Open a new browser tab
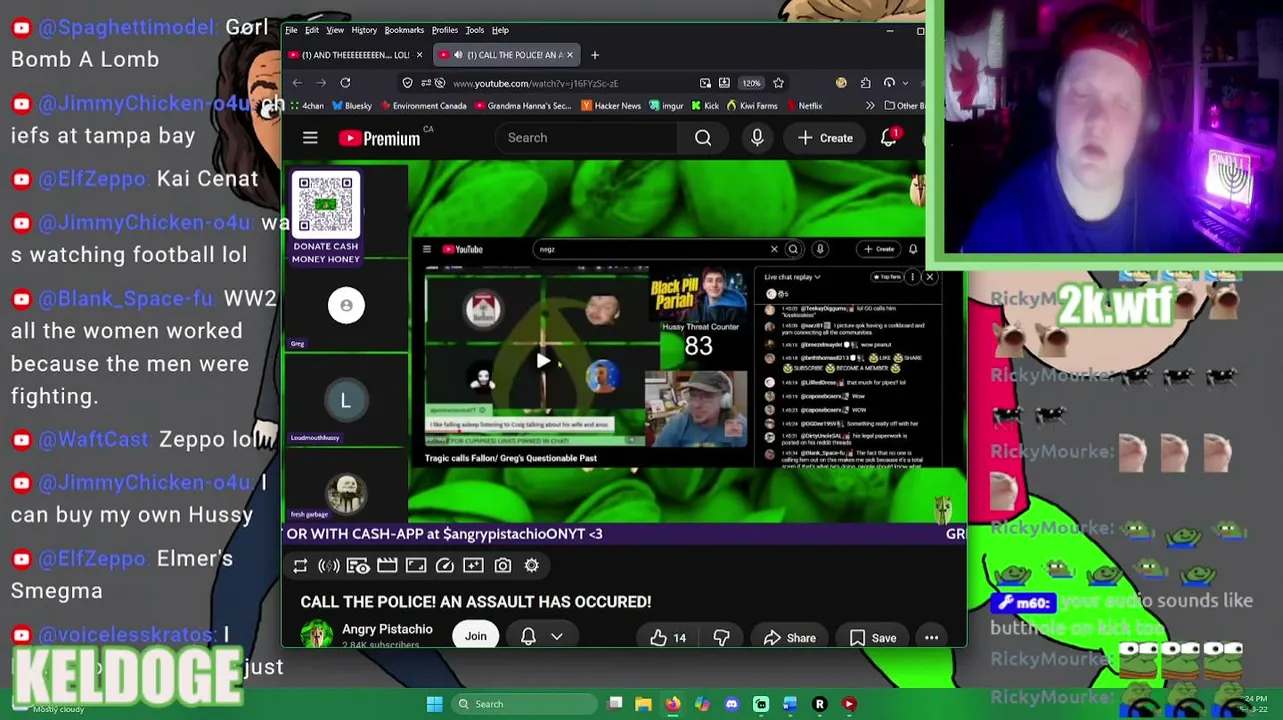Screen dimensions: 1283x720 point(595,55)
